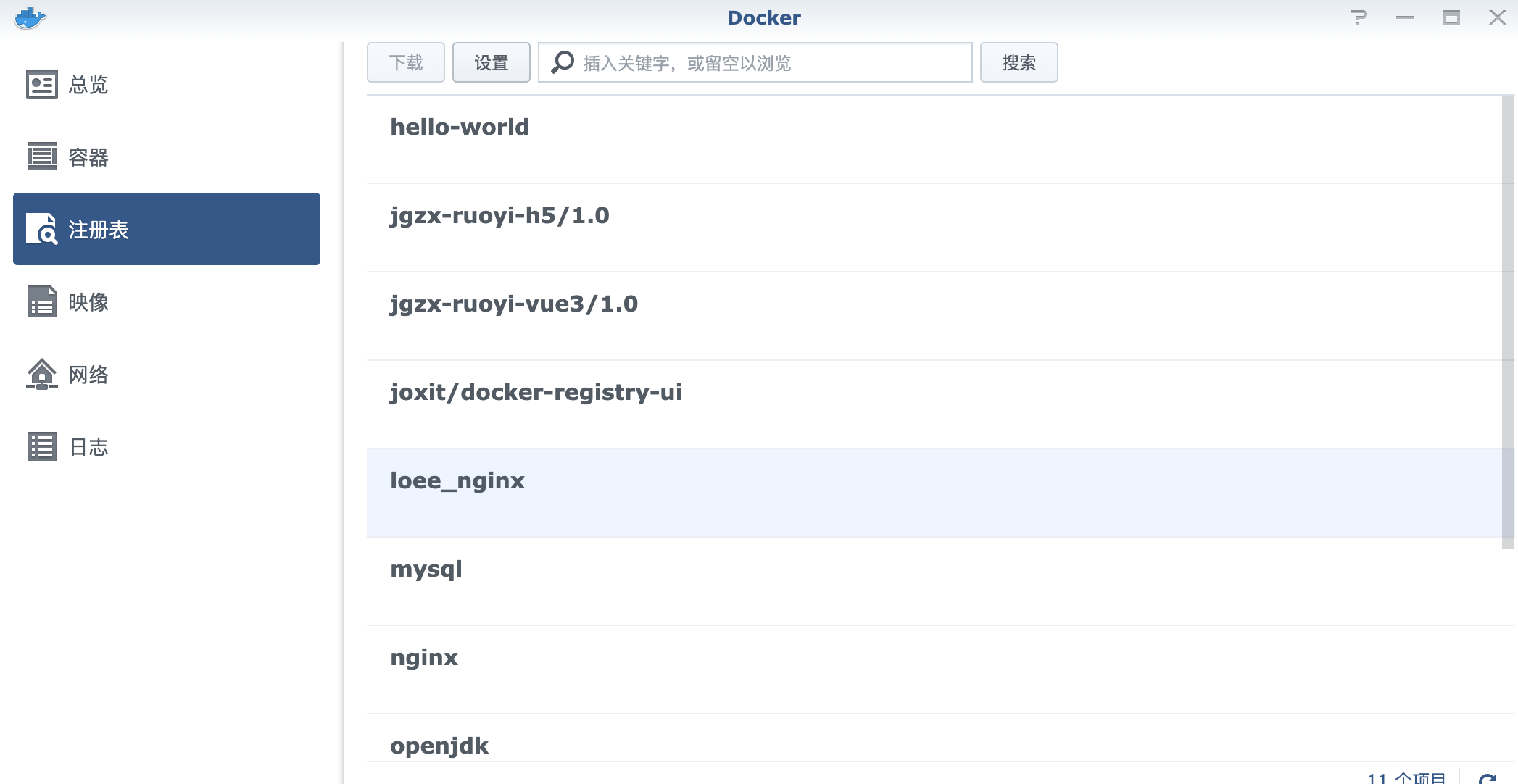Screen dimensions: 1518x784
Task: Click the 下载 (Download) button
Action: pos(405,62)
